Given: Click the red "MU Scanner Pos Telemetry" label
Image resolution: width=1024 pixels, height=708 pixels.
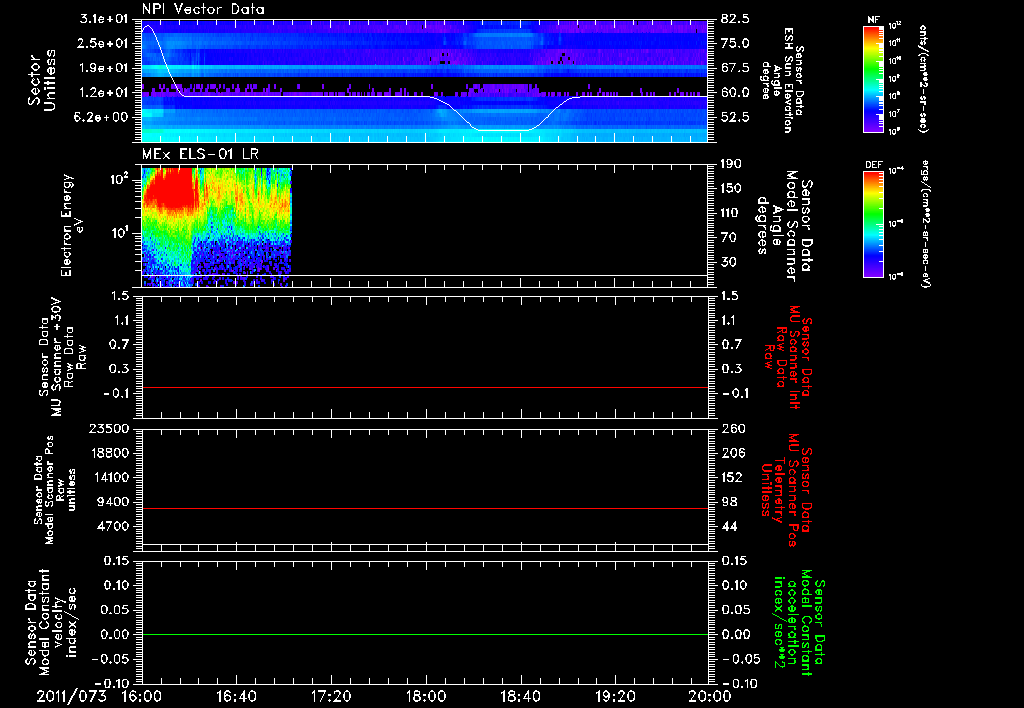Looking at the screenshot, I should pyautogui.click(x=786, y=490).
